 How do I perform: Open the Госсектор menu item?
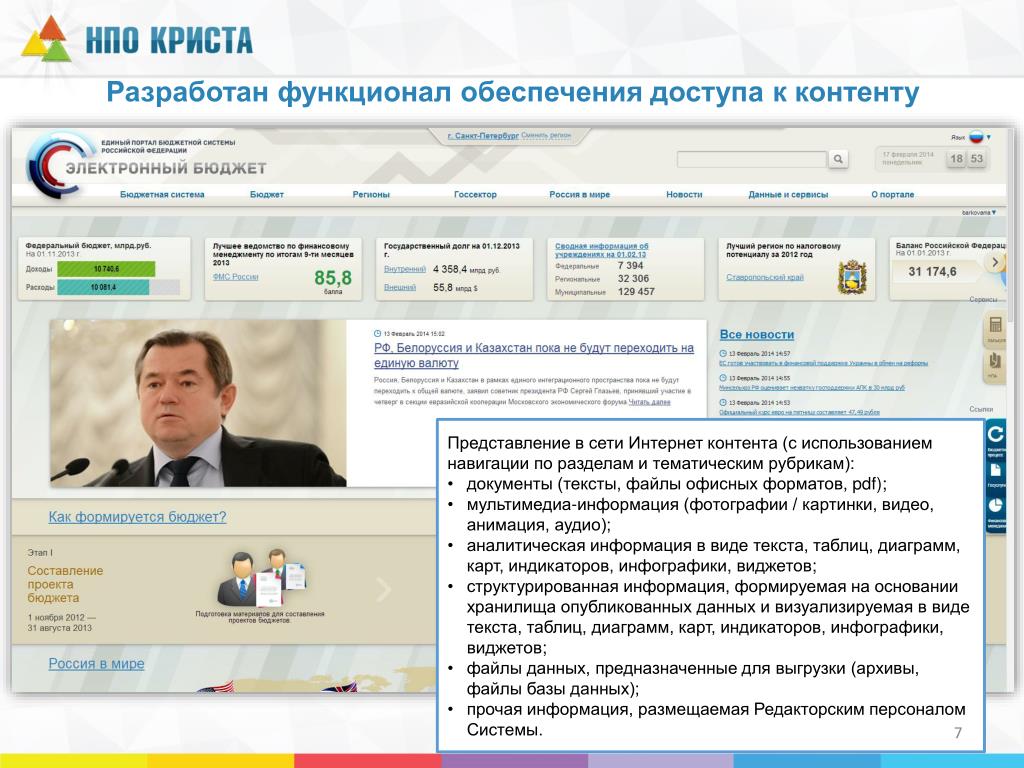(475, 195)
